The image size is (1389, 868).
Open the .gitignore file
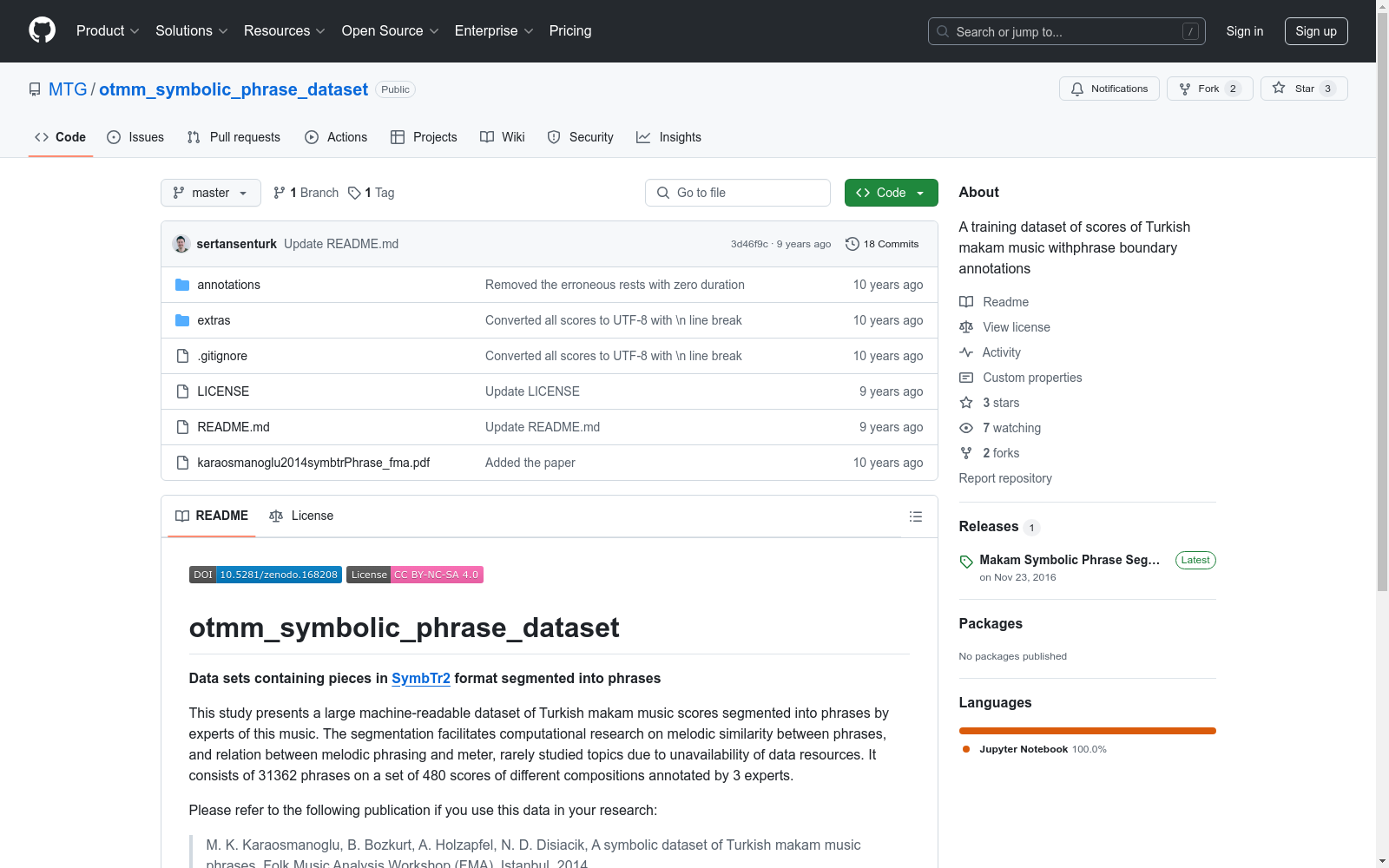click(222, 356)
